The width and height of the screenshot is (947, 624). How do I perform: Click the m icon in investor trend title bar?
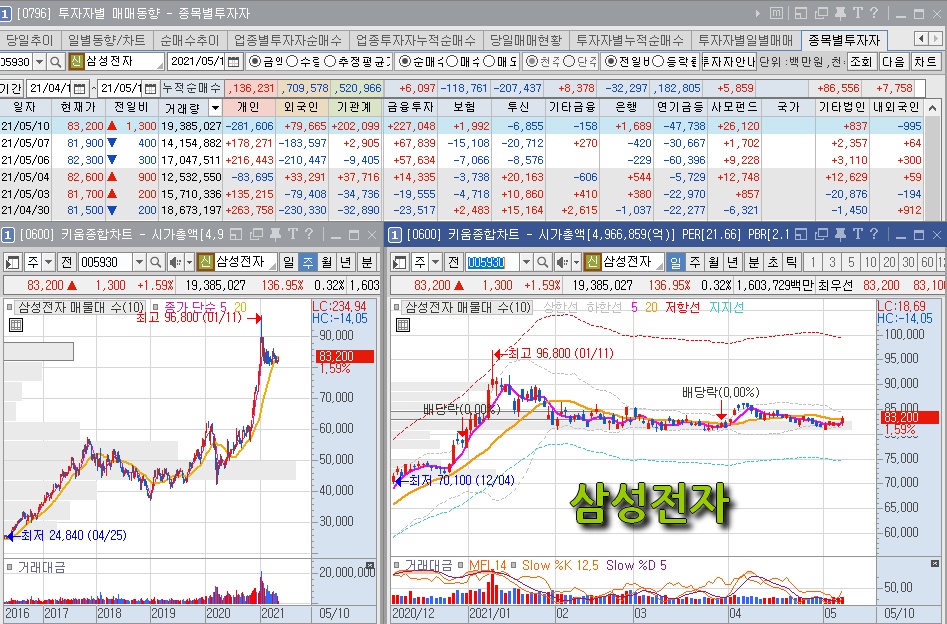(777, 13)
